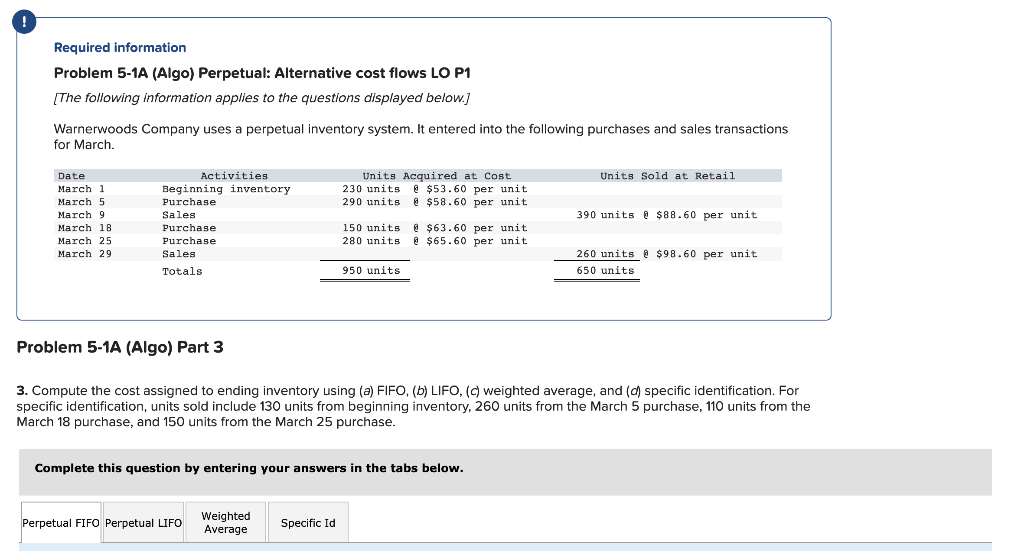The image size is (1024, 551).
Task: Click the 'Totals' row label
Action: pyautogui.click(x=182, y=271)
